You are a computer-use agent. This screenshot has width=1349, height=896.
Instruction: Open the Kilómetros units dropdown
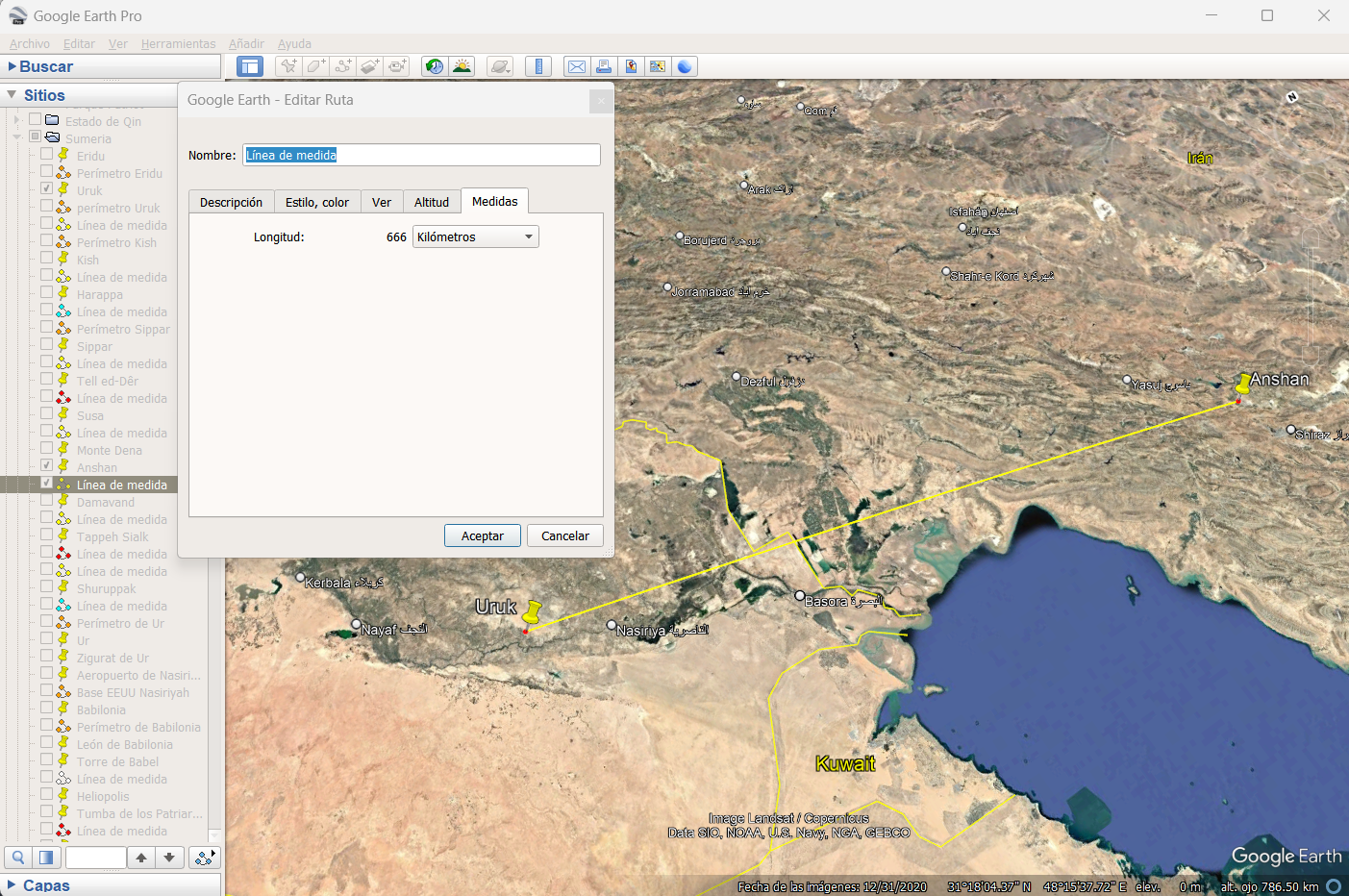475,237
